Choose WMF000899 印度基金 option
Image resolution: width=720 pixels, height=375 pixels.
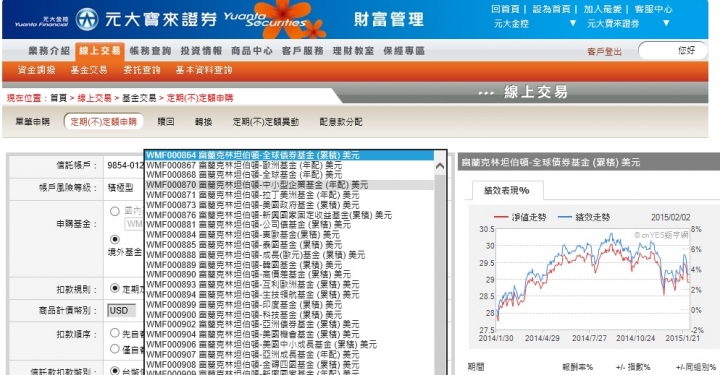289,305
